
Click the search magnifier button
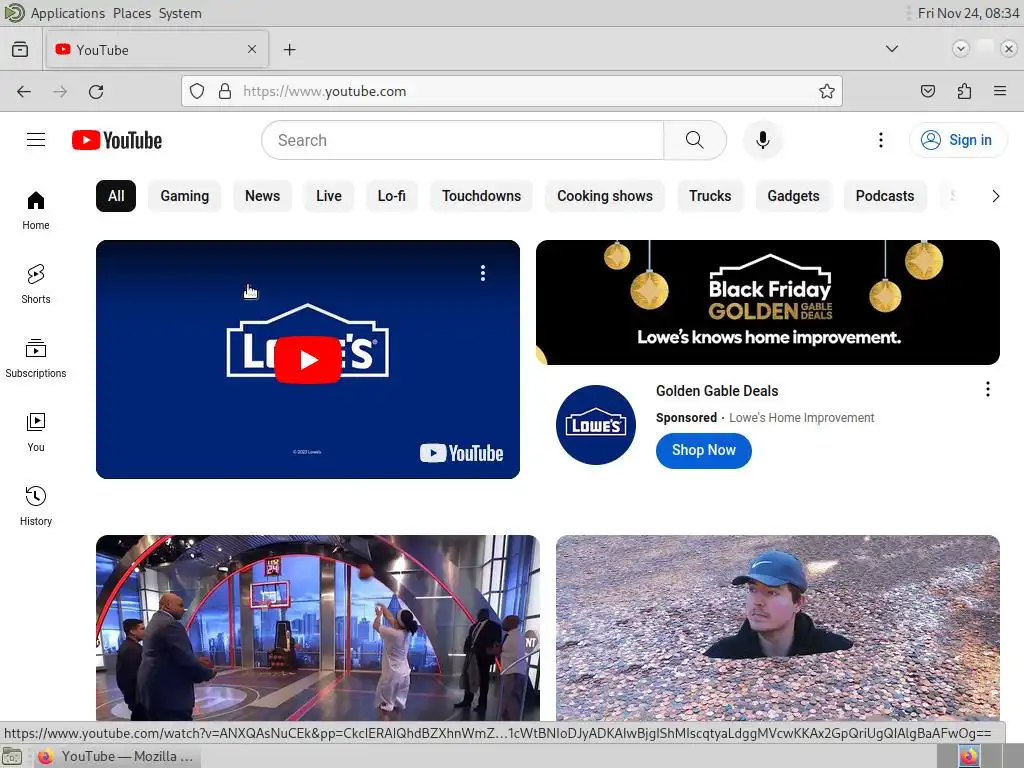click(695, 140)
